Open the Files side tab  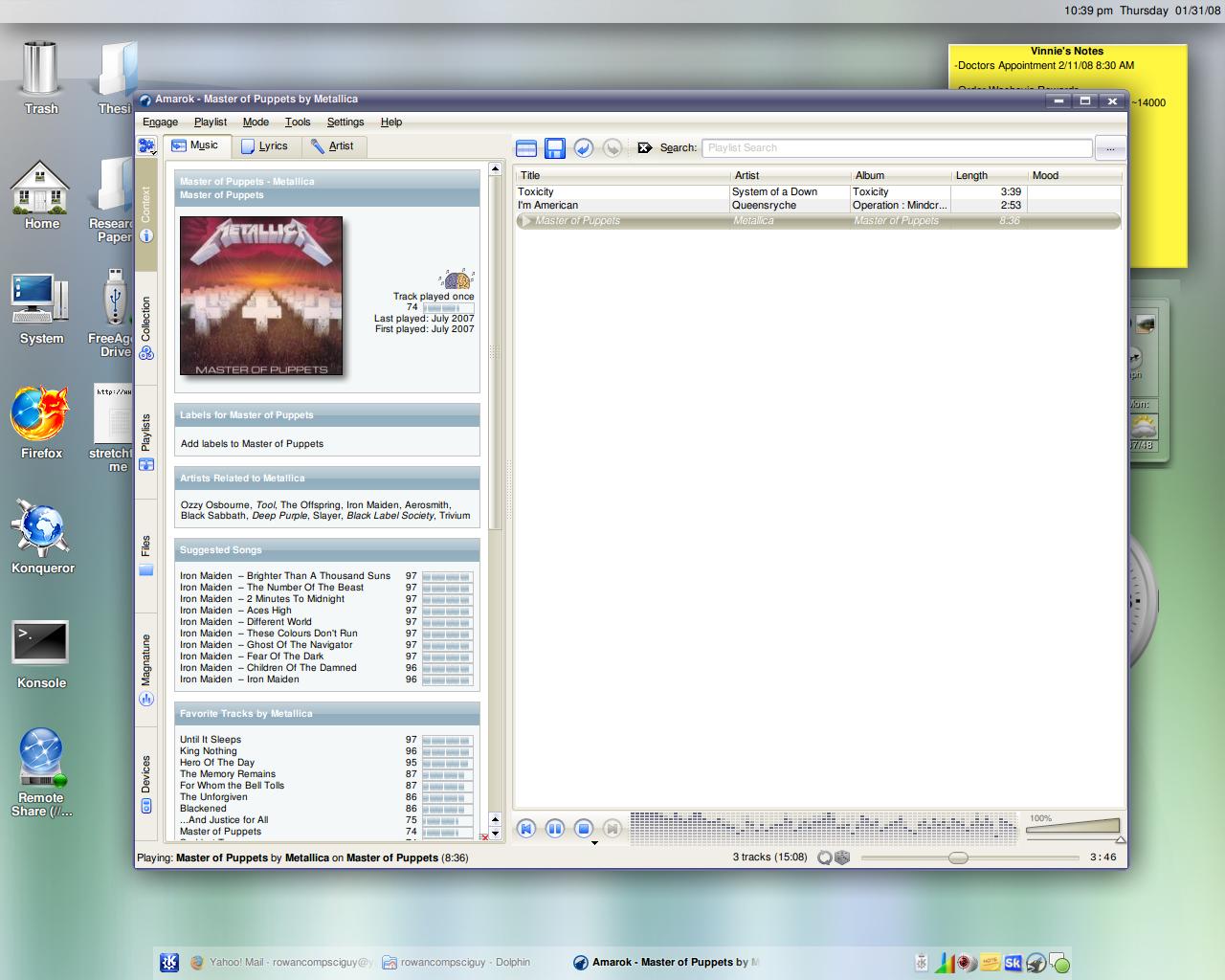pos(146,555)
